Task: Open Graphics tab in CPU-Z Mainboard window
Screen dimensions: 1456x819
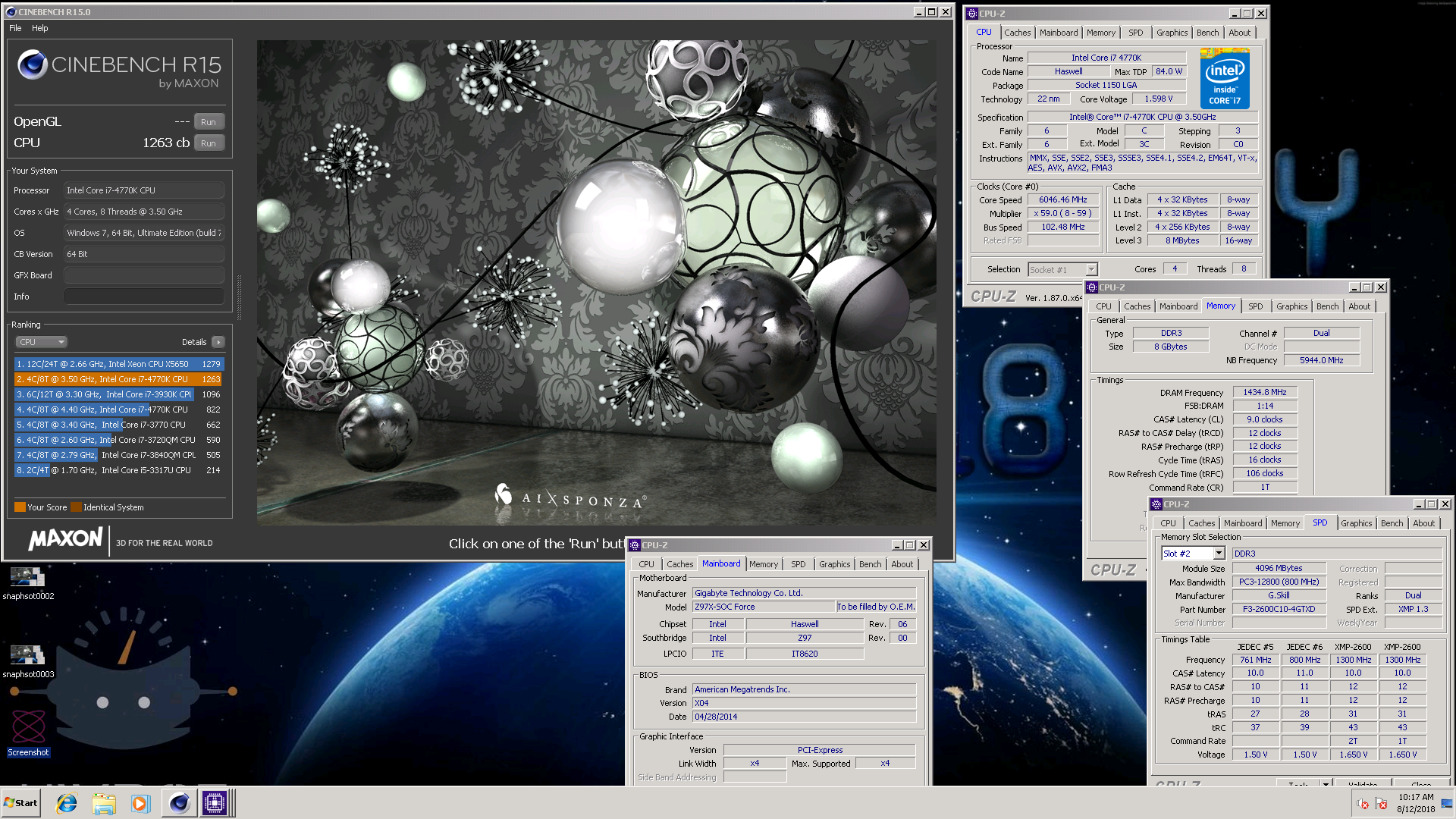Action: coord(834,564)
